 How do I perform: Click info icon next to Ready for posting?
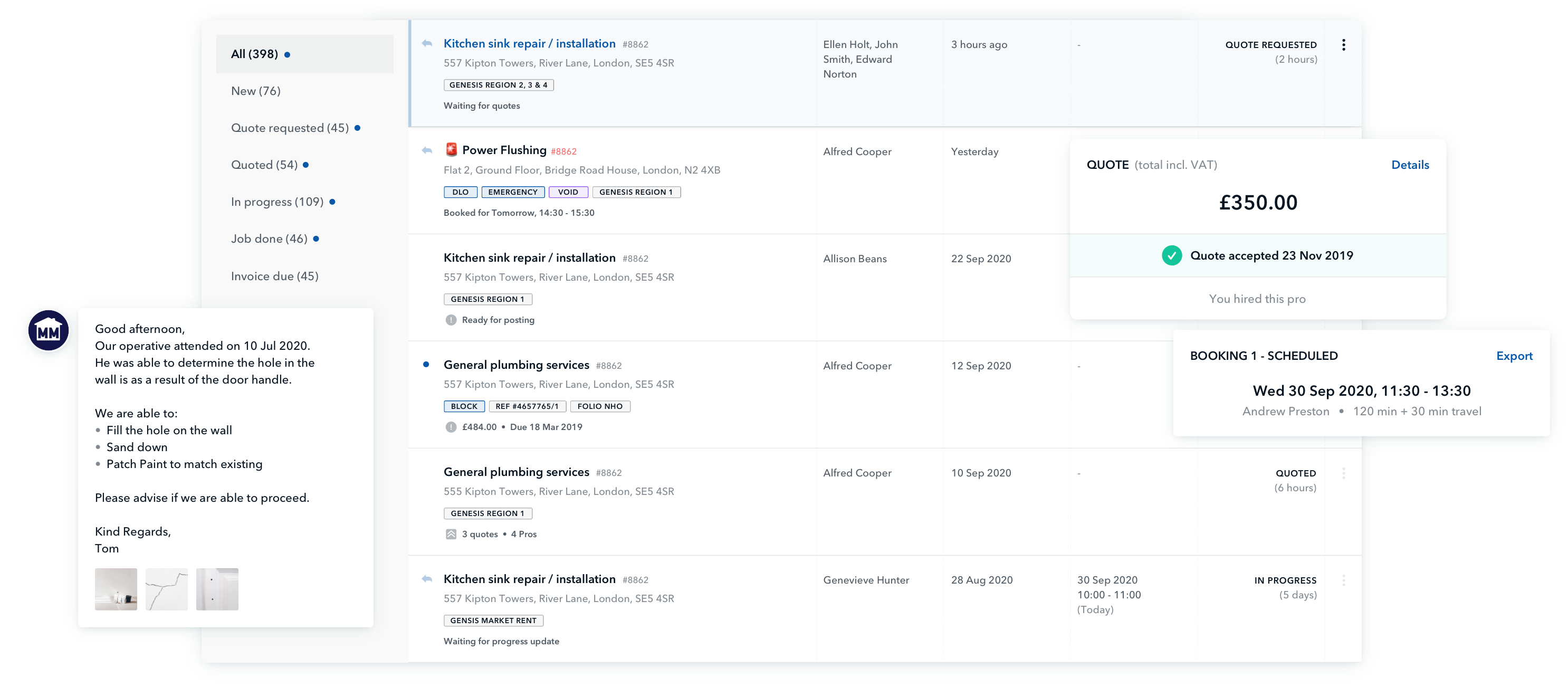click(x=451, y=320)
